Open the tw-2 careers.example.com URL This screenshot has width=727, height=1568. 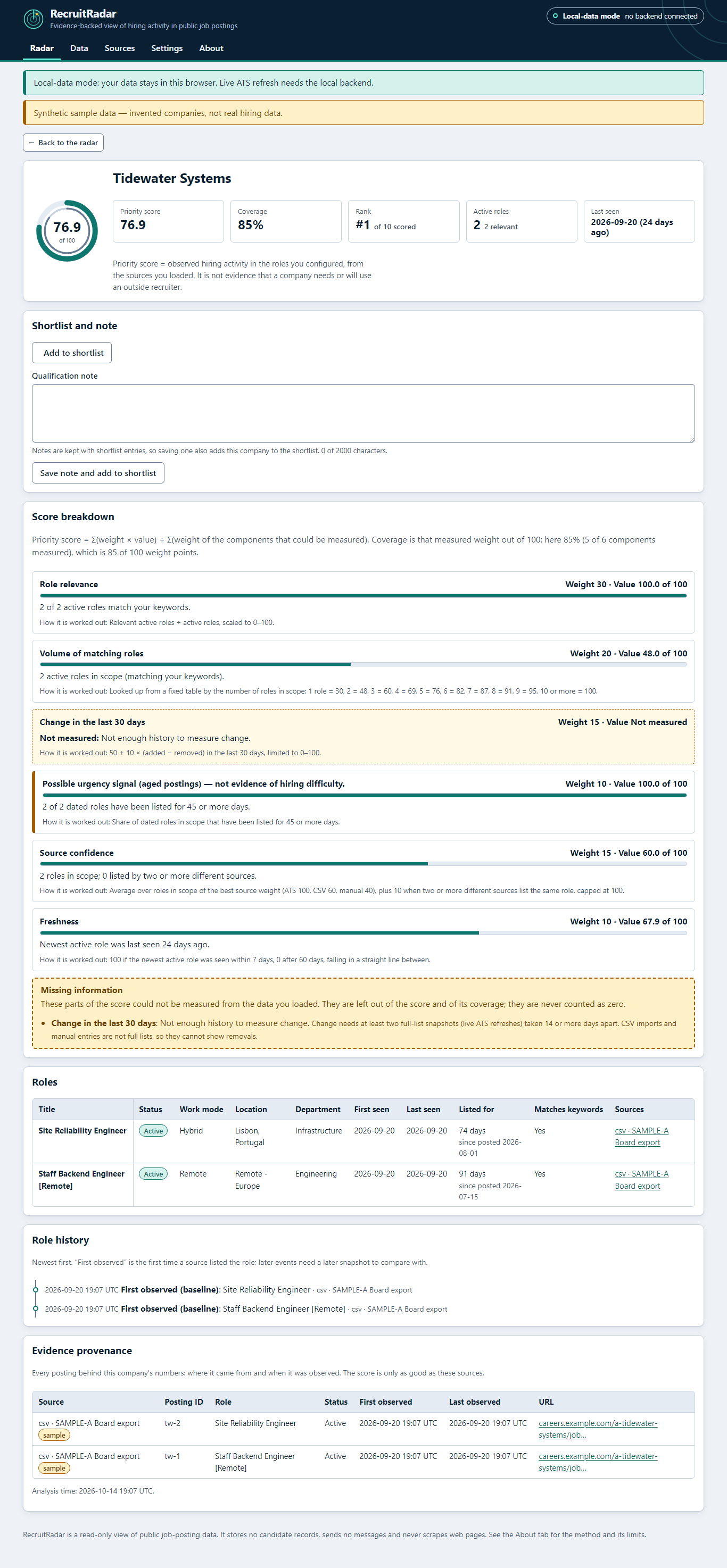coord(597,1429)
